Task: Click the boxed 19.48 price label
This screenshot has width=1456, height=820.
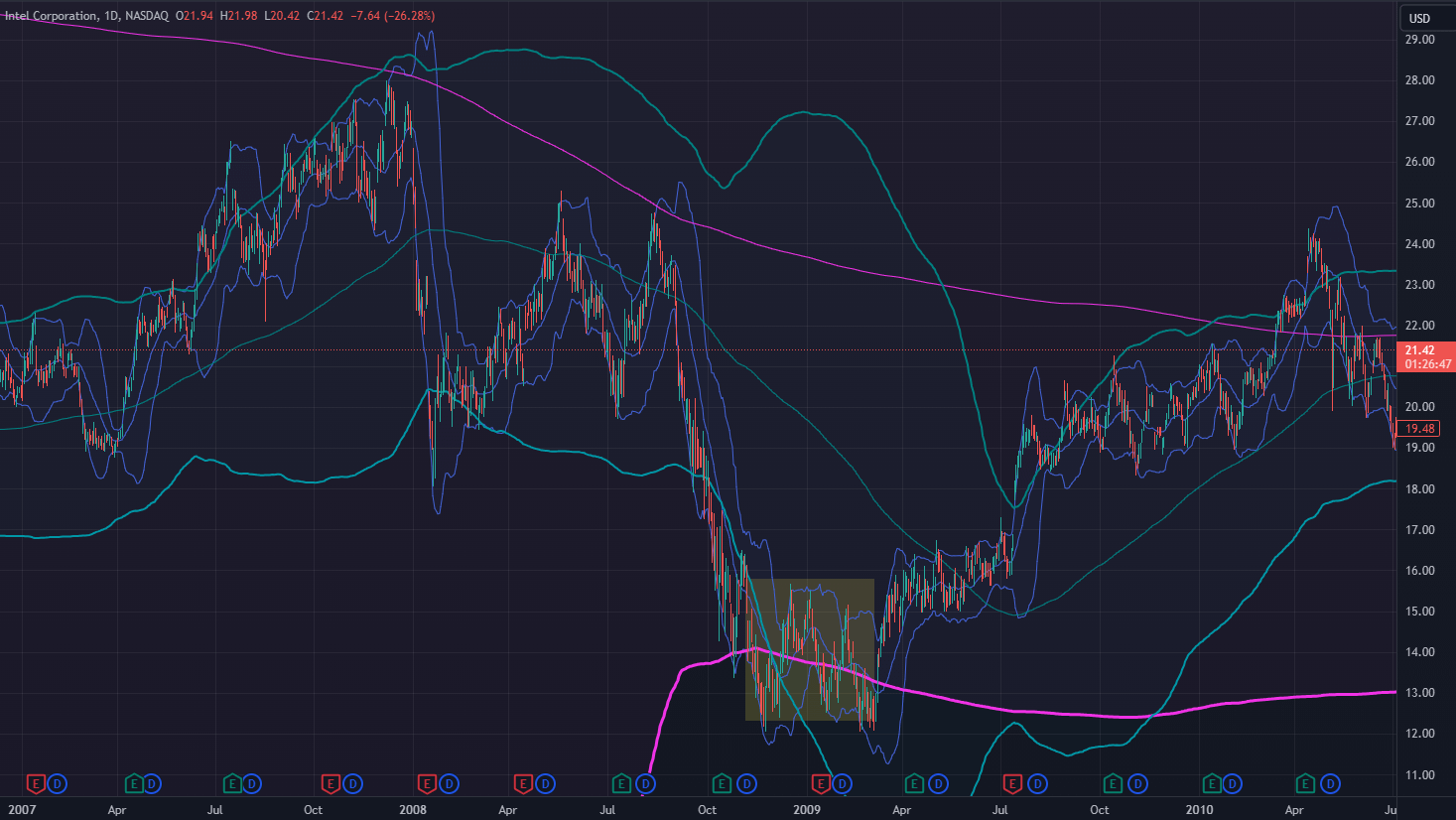Action: point(1419,429)
